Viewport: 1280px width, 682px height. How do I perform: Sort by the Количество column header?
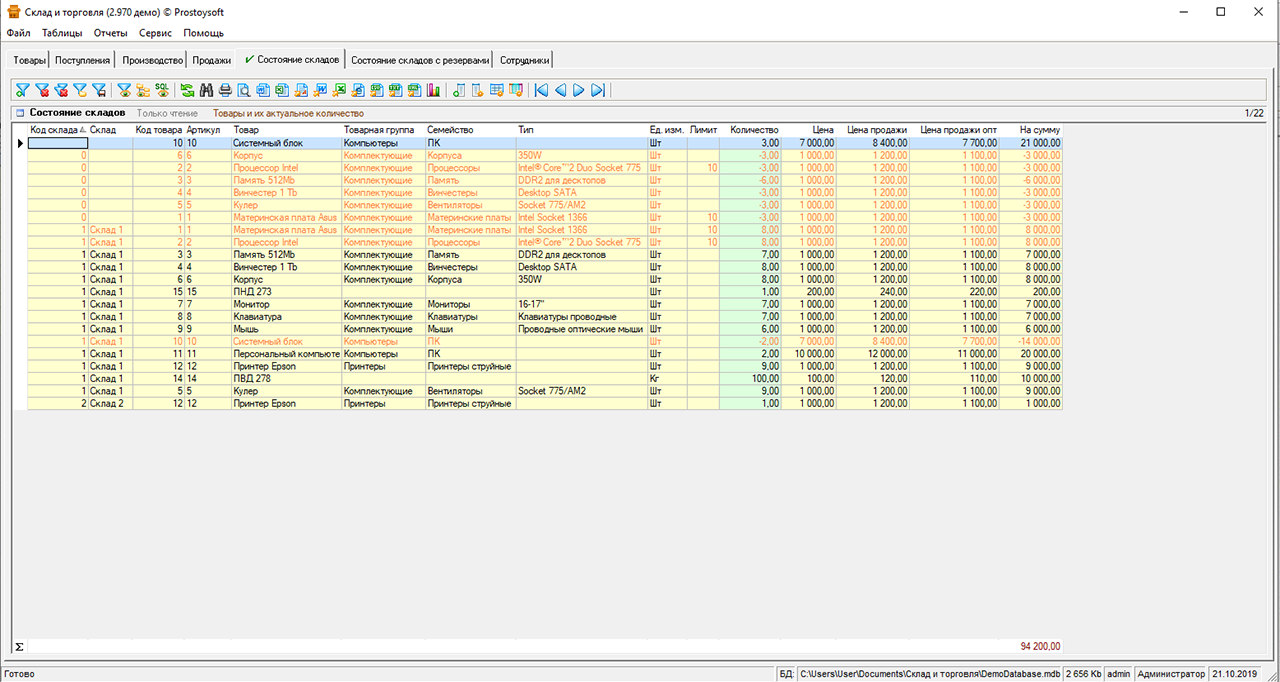pyautogui.click(x=753, y=130)
